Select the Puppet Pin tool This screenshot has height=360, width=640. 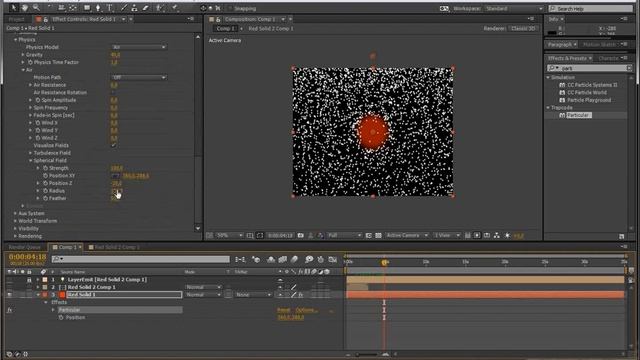(x=175, y=8)
